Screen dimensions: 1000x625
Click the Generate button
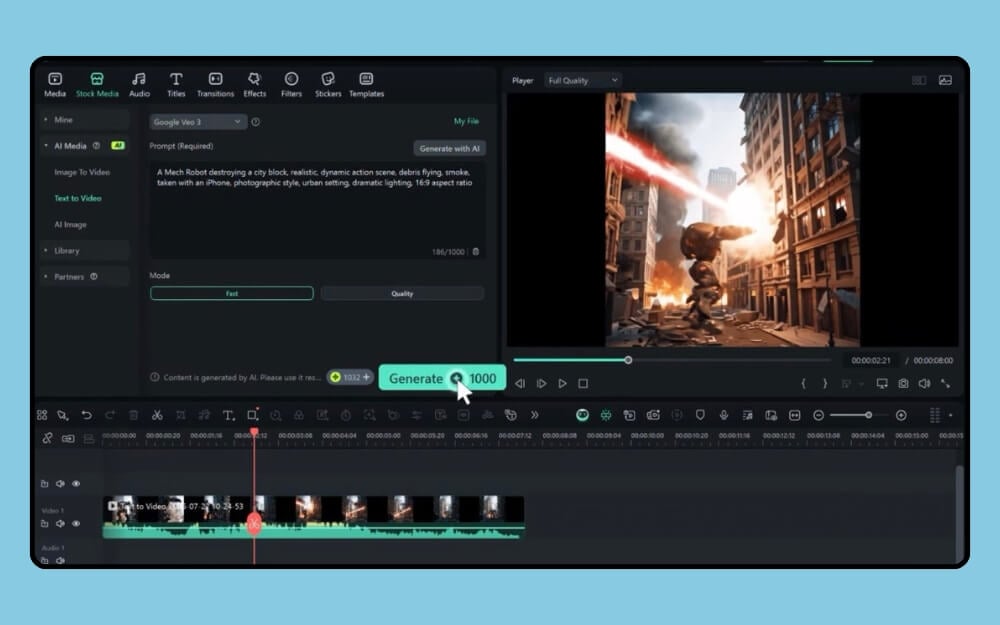click(416, 378)
